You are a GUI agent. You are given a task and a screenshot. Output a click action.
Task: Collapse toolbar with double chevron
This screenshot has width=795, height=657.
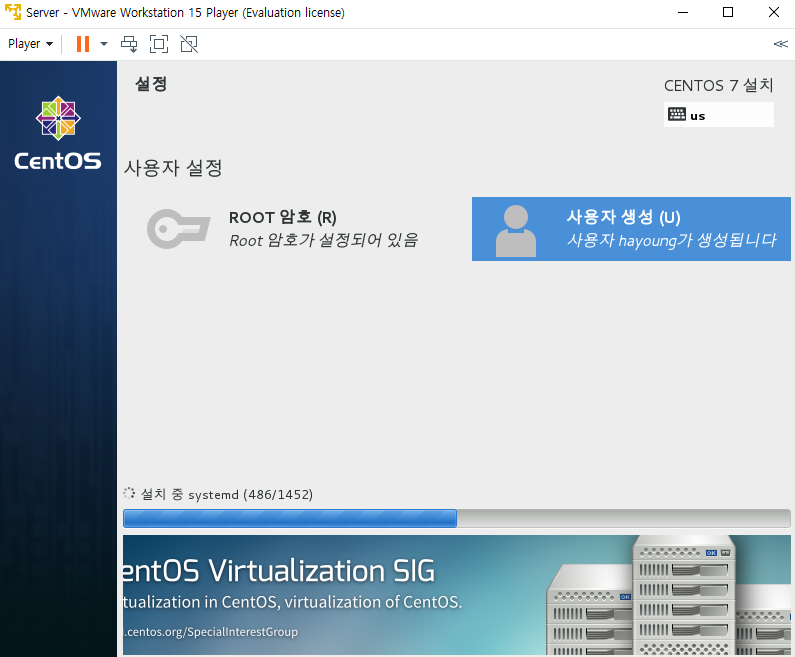[x=780, y=44]
